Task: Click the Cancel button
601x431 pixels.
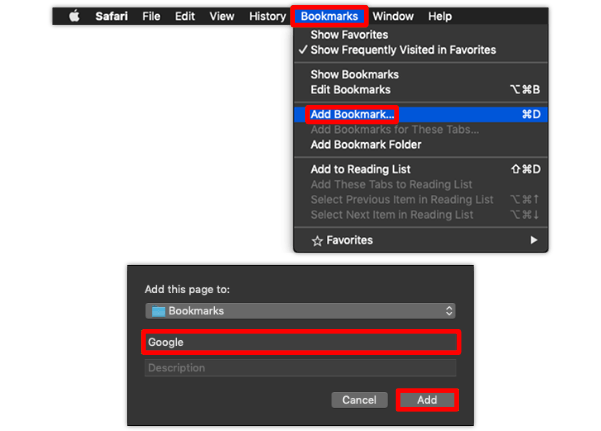Action: 359,400
